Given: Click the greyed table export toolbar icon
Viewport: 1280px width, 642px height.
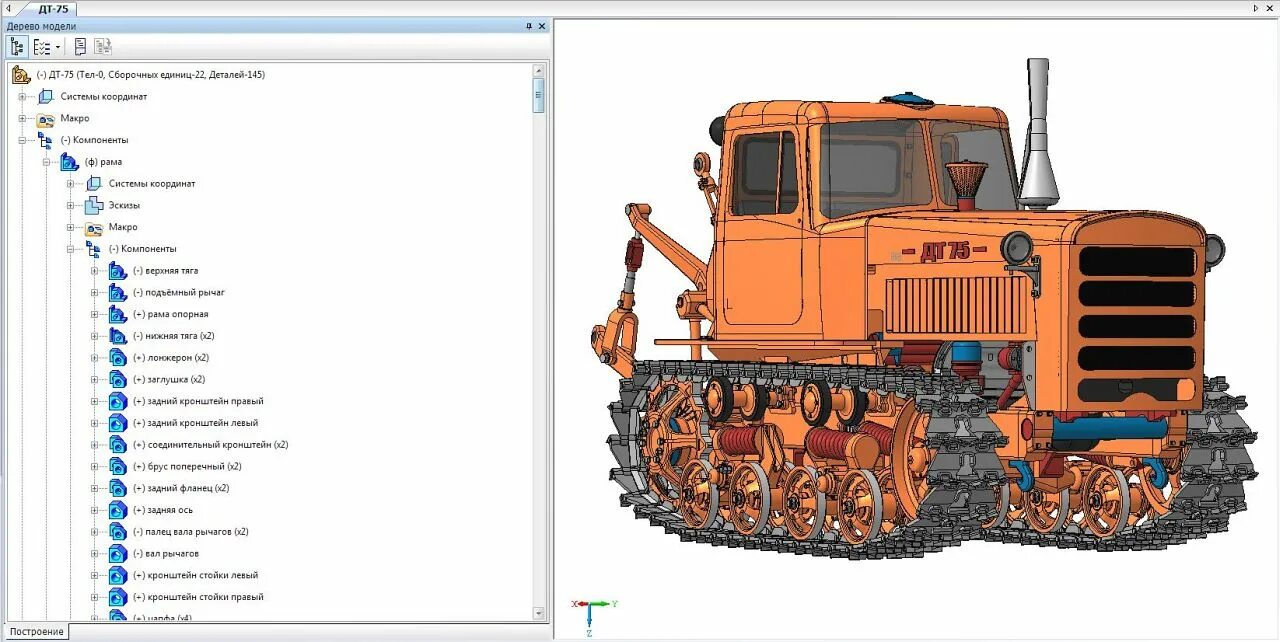Looking at the screenshot, I should pos(103,46).
